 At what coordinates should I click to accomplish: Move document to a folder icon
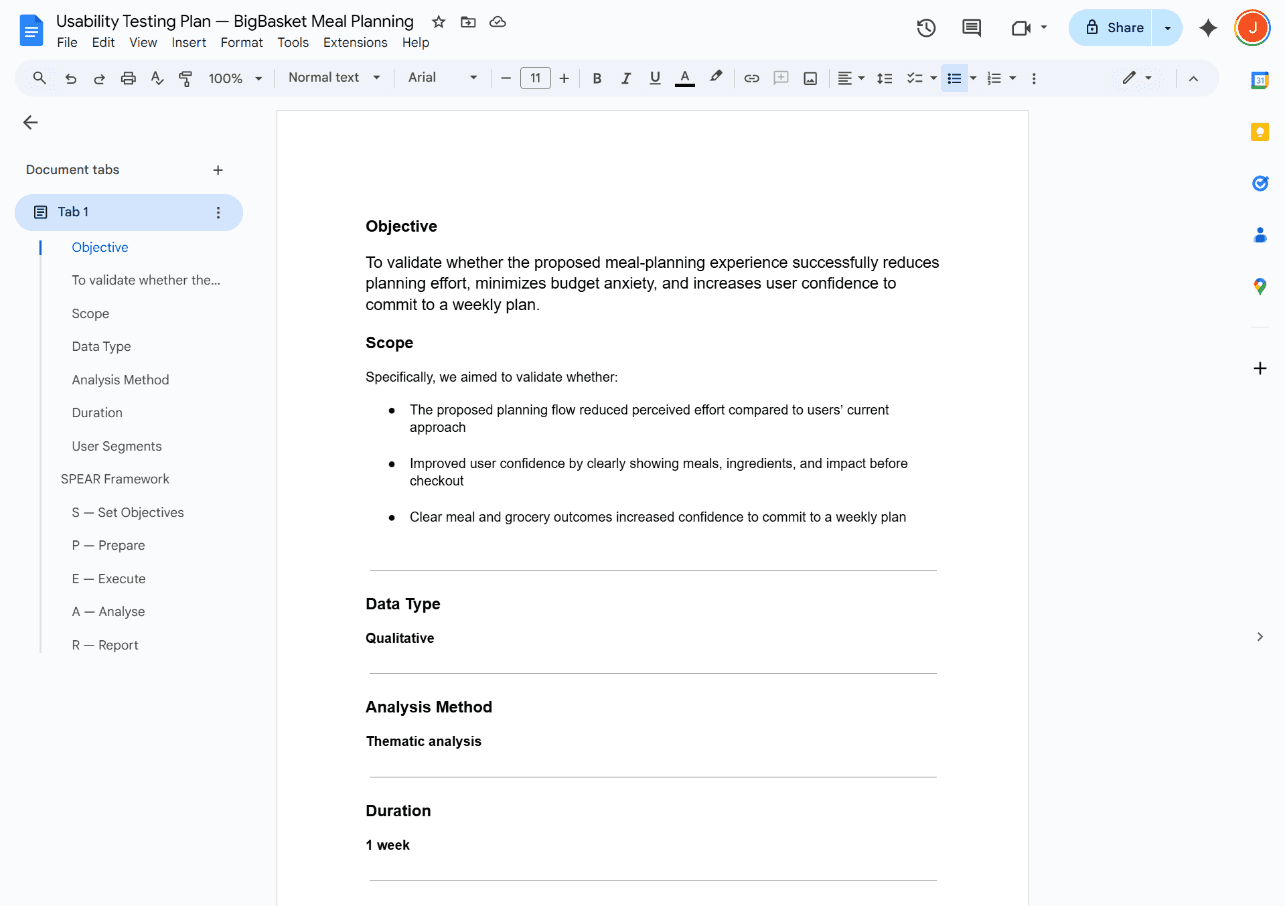pyautogui.click(x=468, y=22)
